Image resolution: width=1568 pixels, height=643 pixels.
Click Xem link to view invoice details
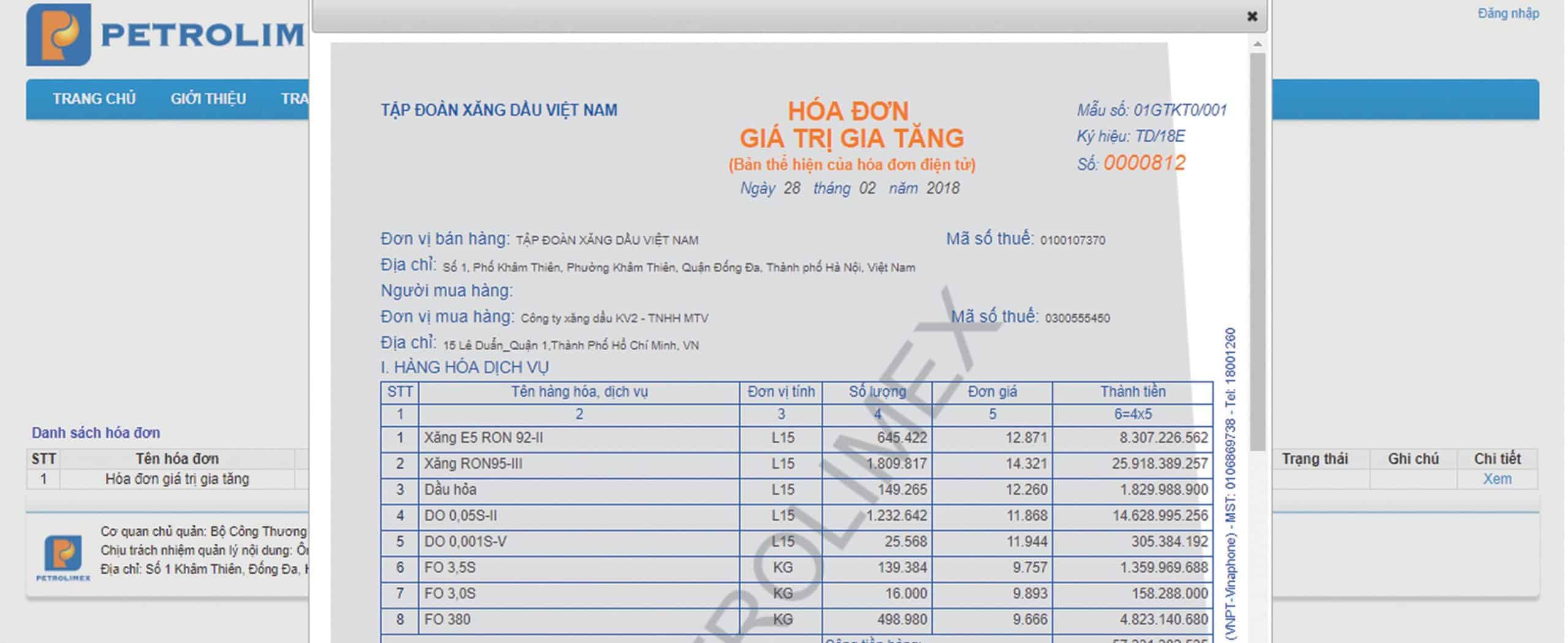coord(1497,479)
